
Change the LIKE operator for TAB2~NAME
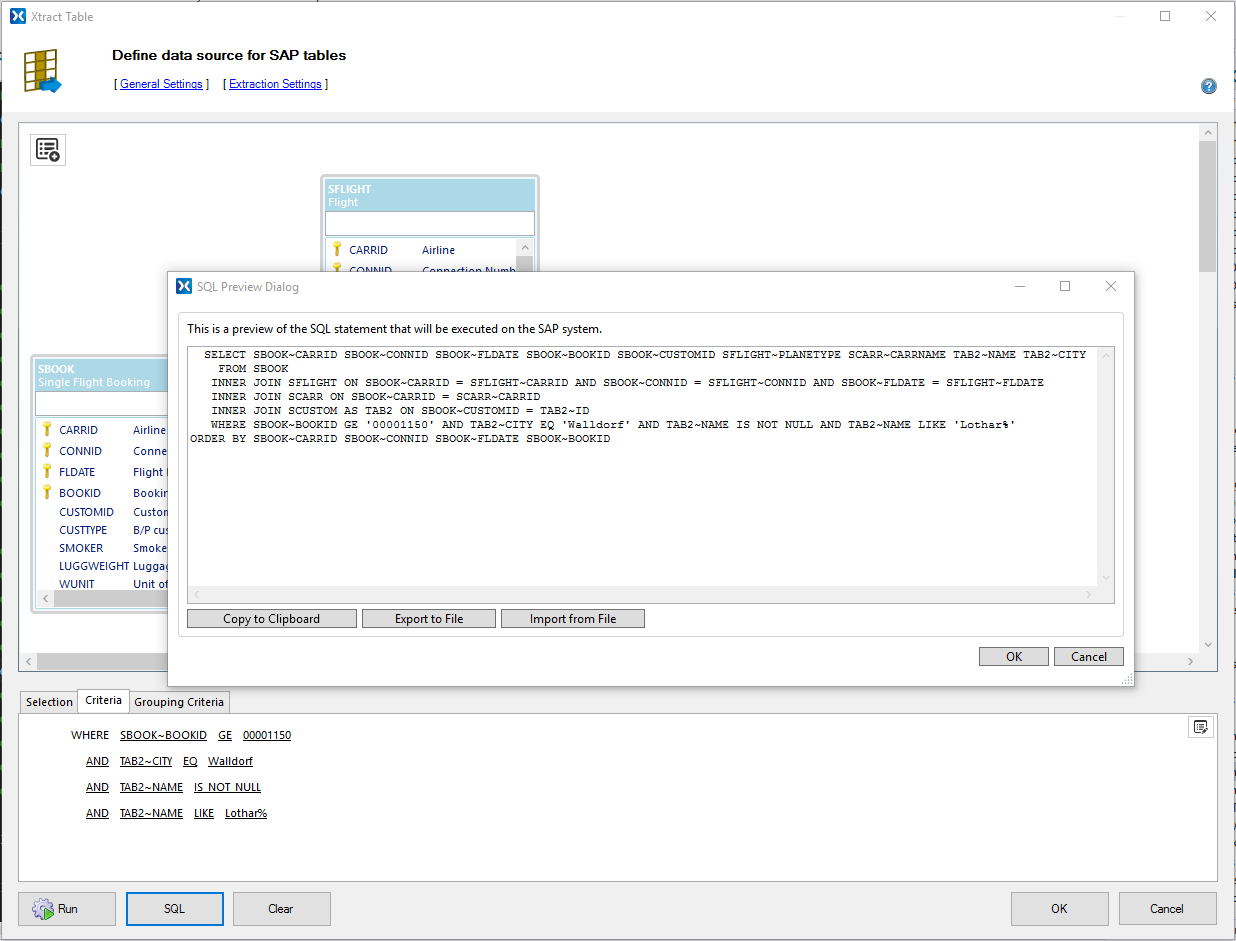click(x=204, y=813)
